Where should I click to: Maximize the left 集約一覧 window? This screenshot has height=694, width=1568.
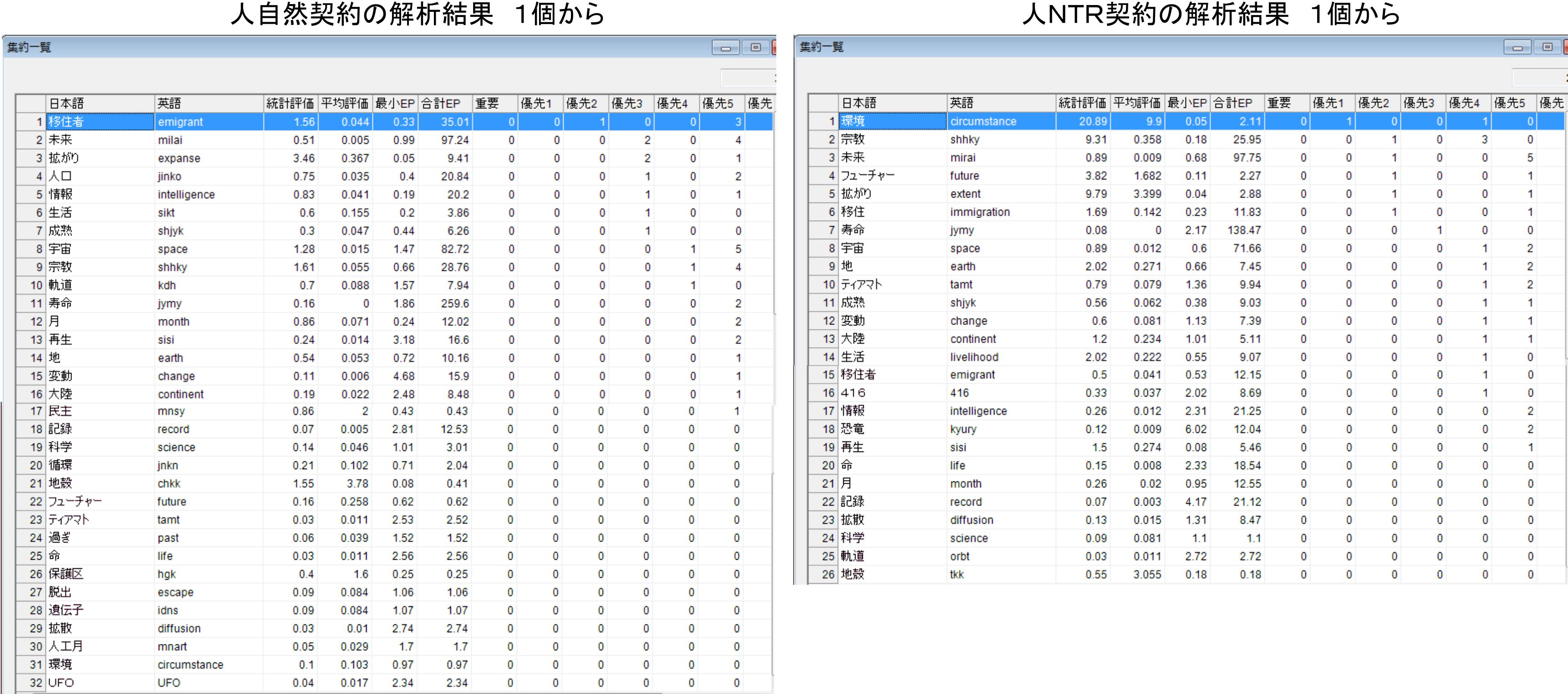(x=755, y=47)
